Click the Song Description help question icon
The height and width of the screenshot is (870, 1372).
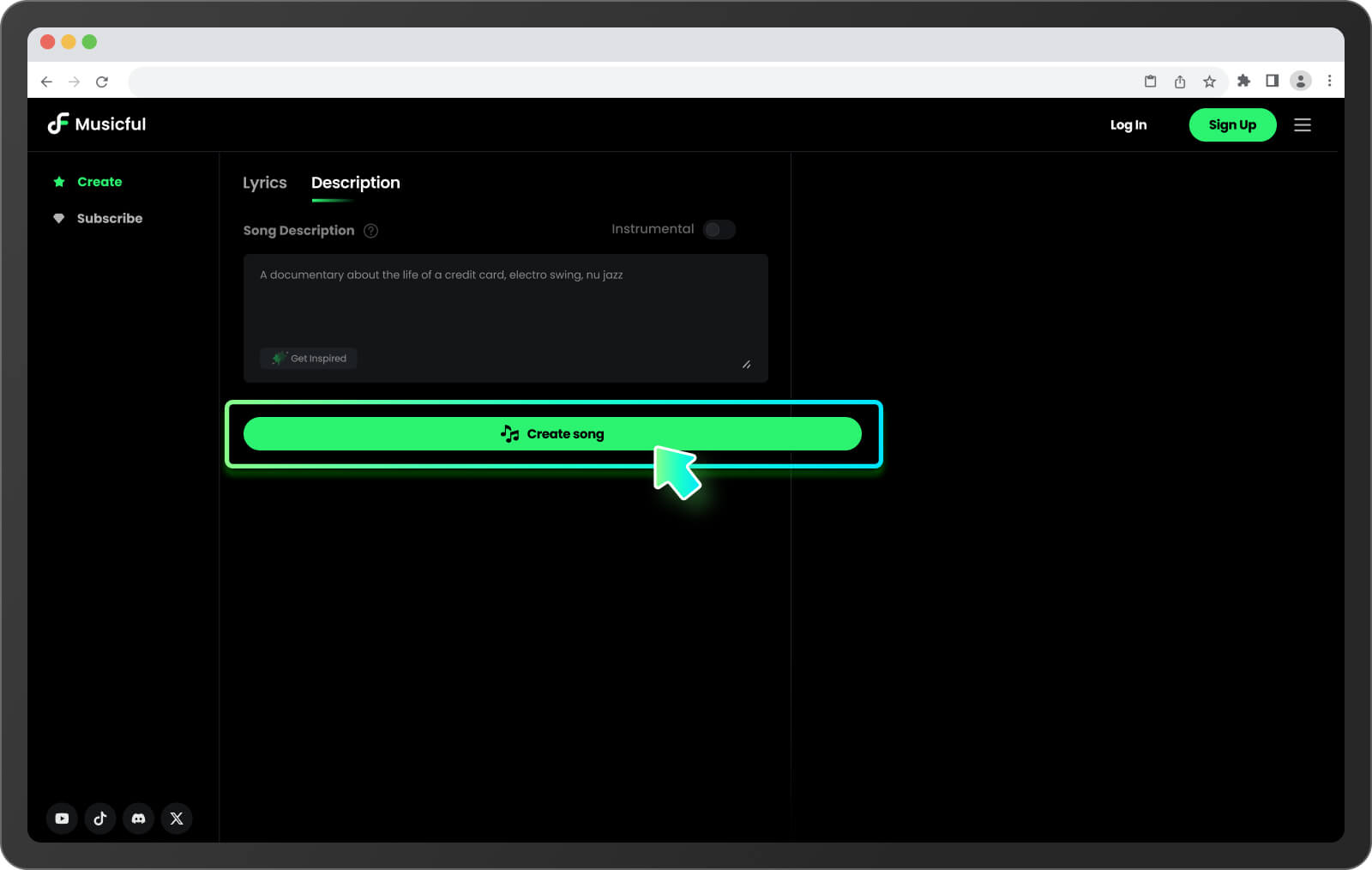(370, 231)
